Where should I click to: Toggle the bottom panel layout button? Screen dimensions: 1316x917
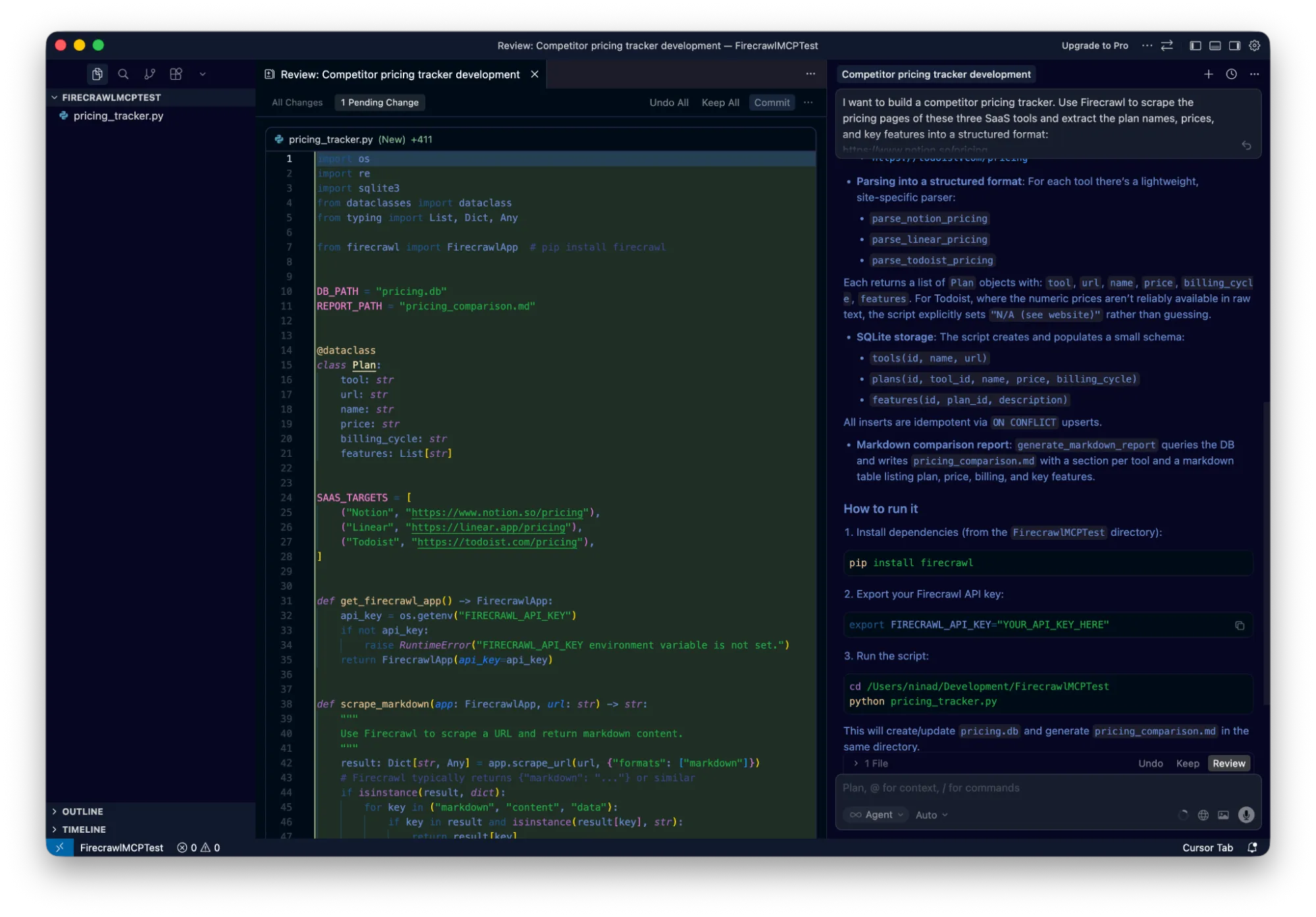1215,45
